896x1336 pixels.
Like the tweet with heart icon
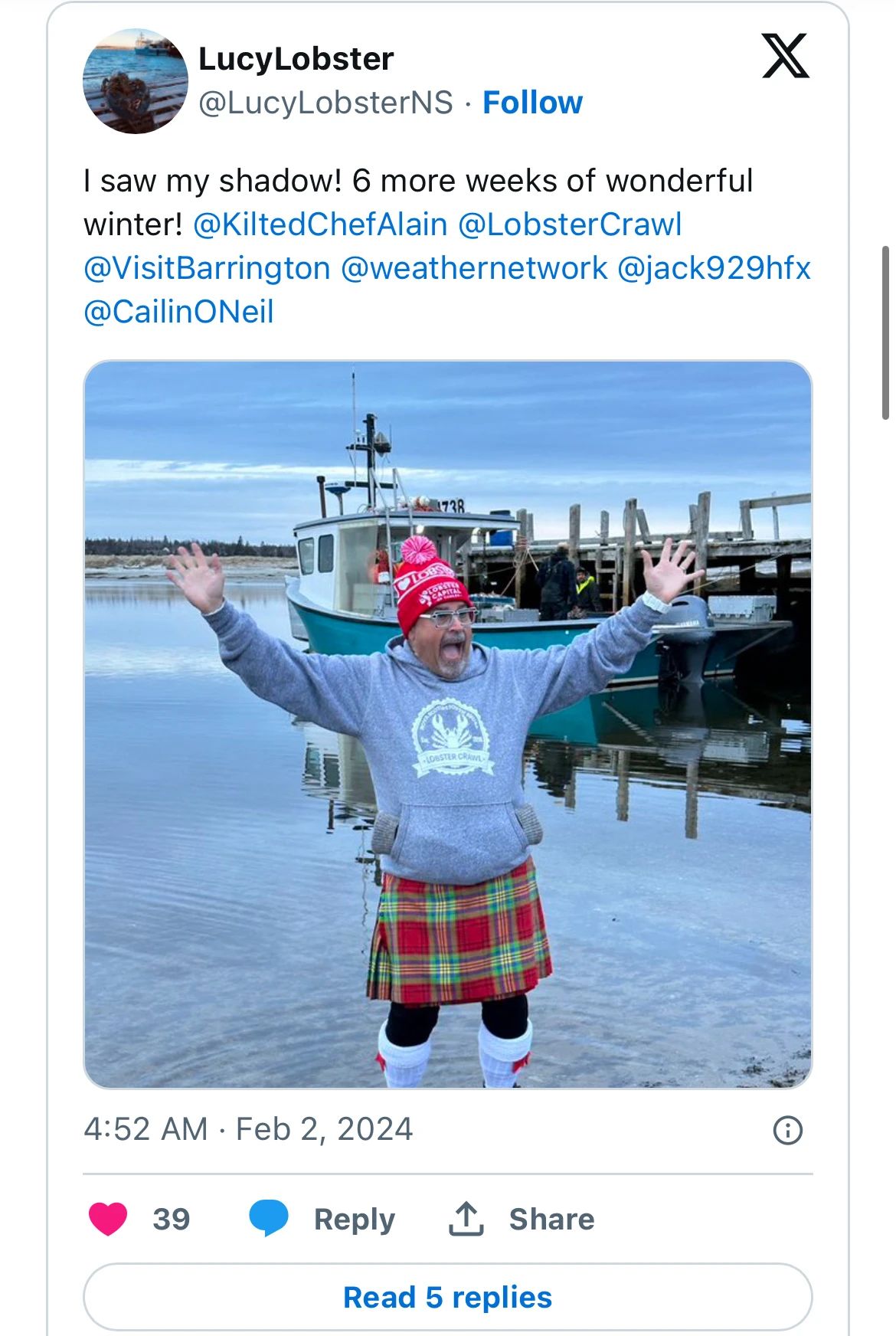pyautogui.click(x=108, y=1219)
